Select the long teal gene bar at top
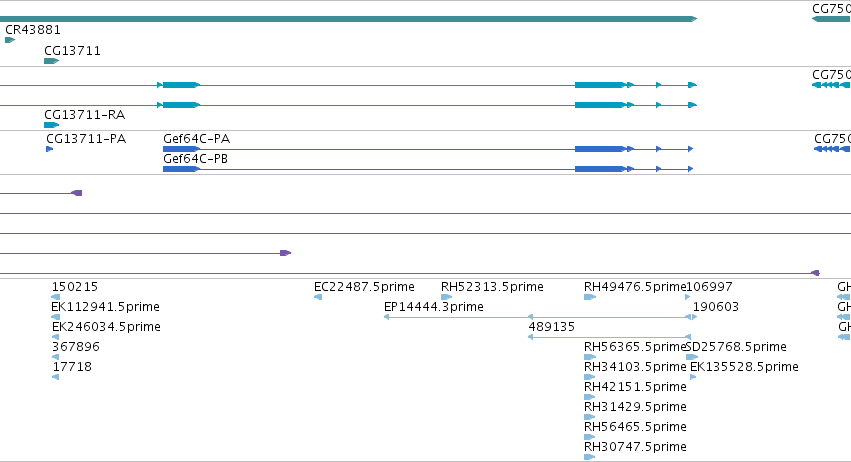 (x=348, y=19)
